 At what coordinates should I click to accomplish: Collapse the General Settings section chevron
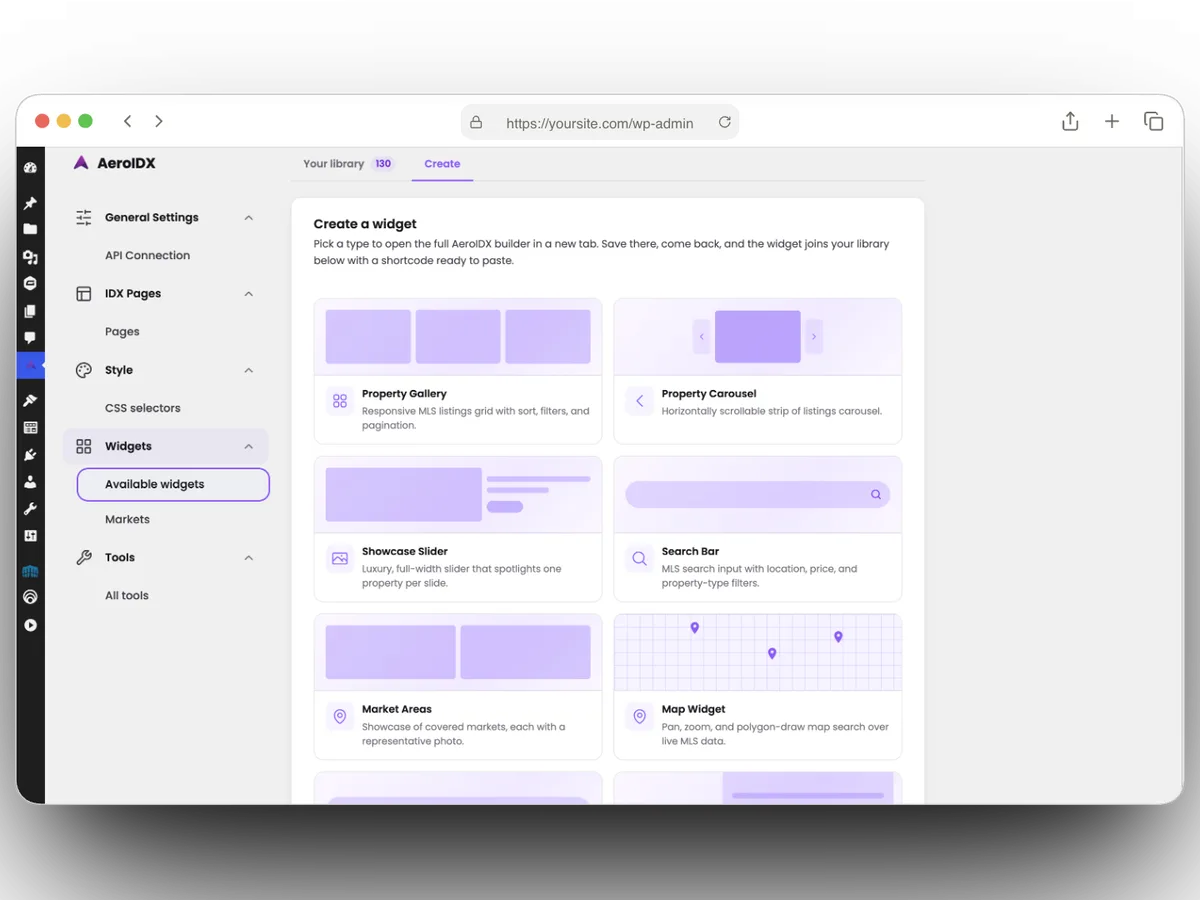click(x=249, y=217)
